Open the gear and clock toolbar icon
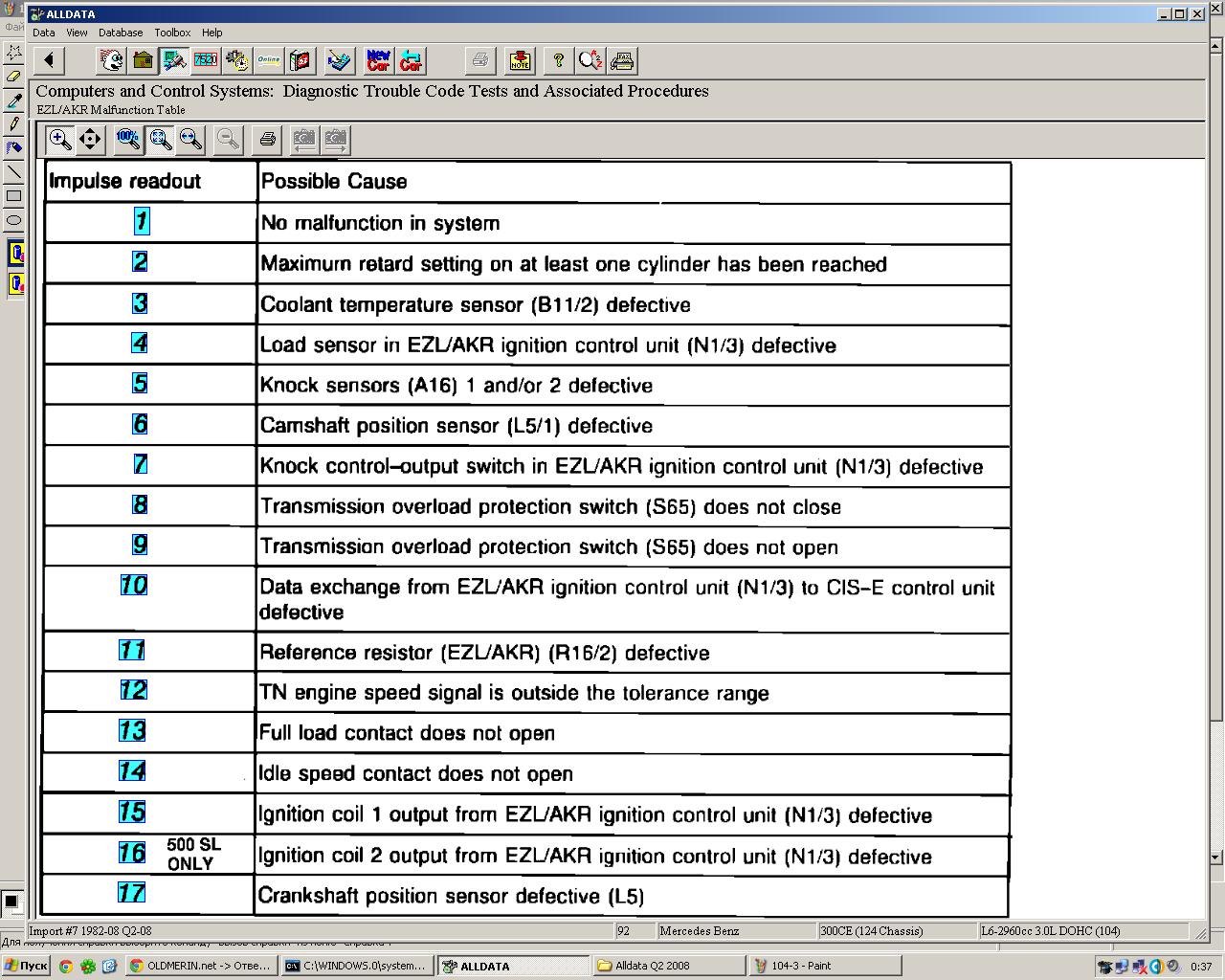 point(236,61)
